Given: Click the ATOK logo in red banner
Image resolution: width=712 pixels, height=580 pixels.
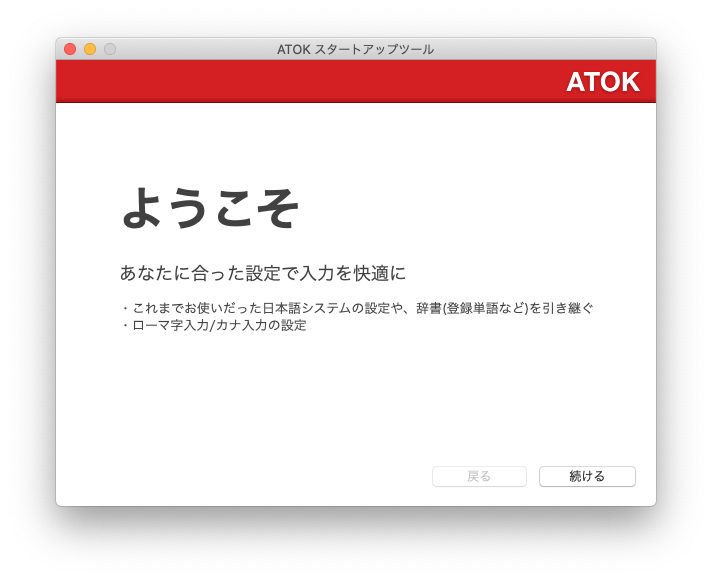Looking at the screenshot, I should 603,82.
